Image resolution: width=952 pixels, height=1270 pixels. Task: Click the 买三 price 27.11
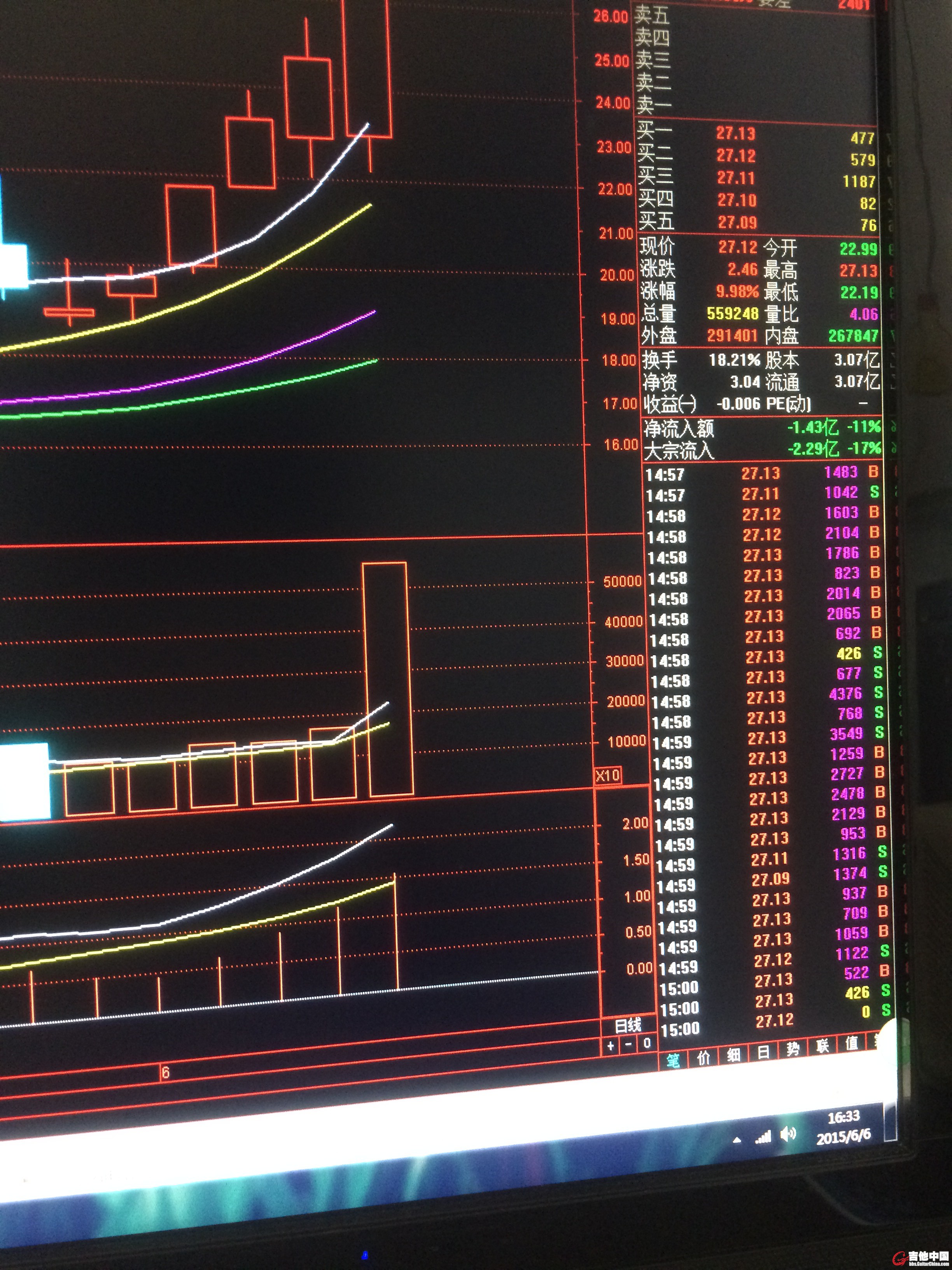tap(737, 179)
